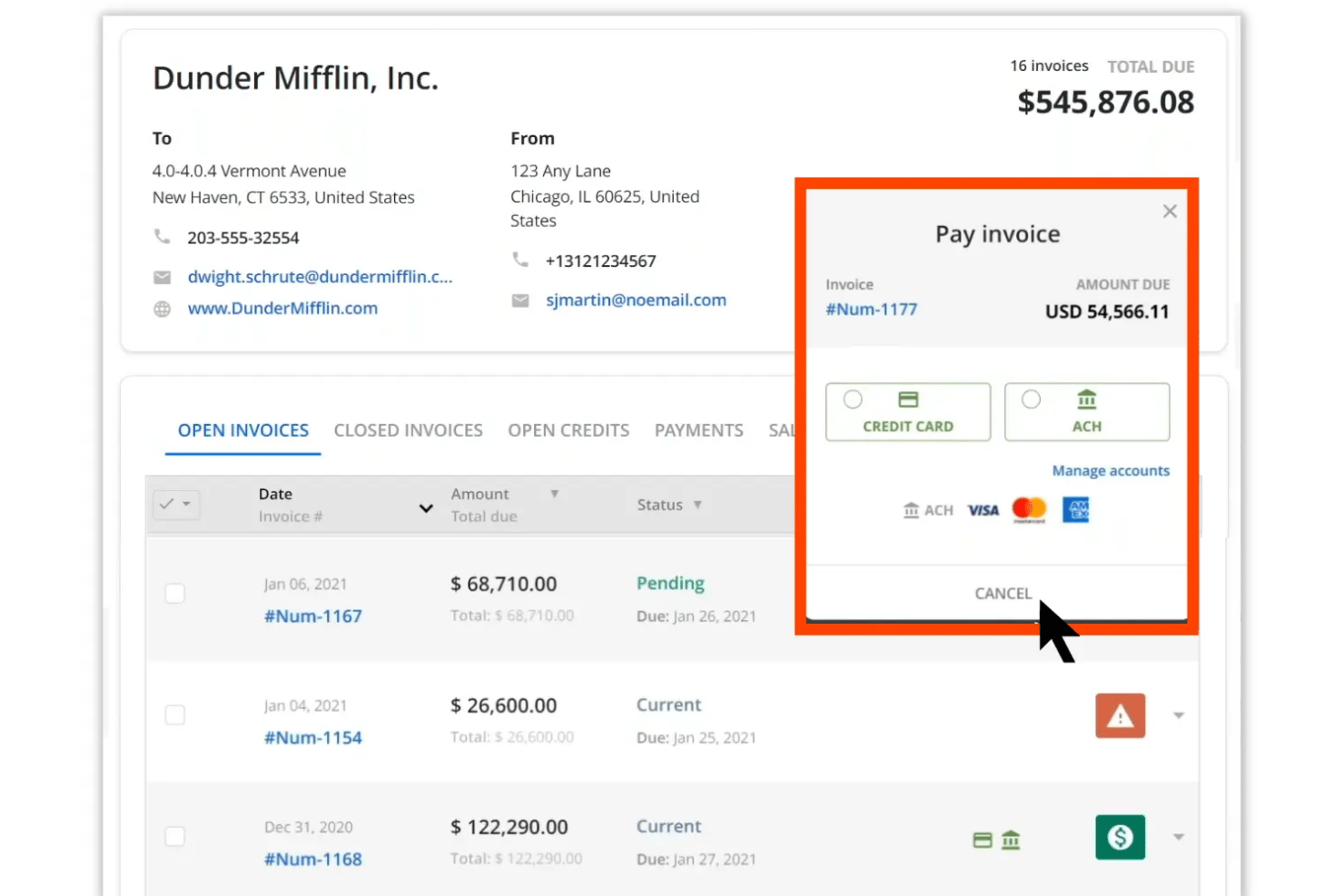
Task: Click the globe icon beside the website
Action: click(x=162, y=309)
